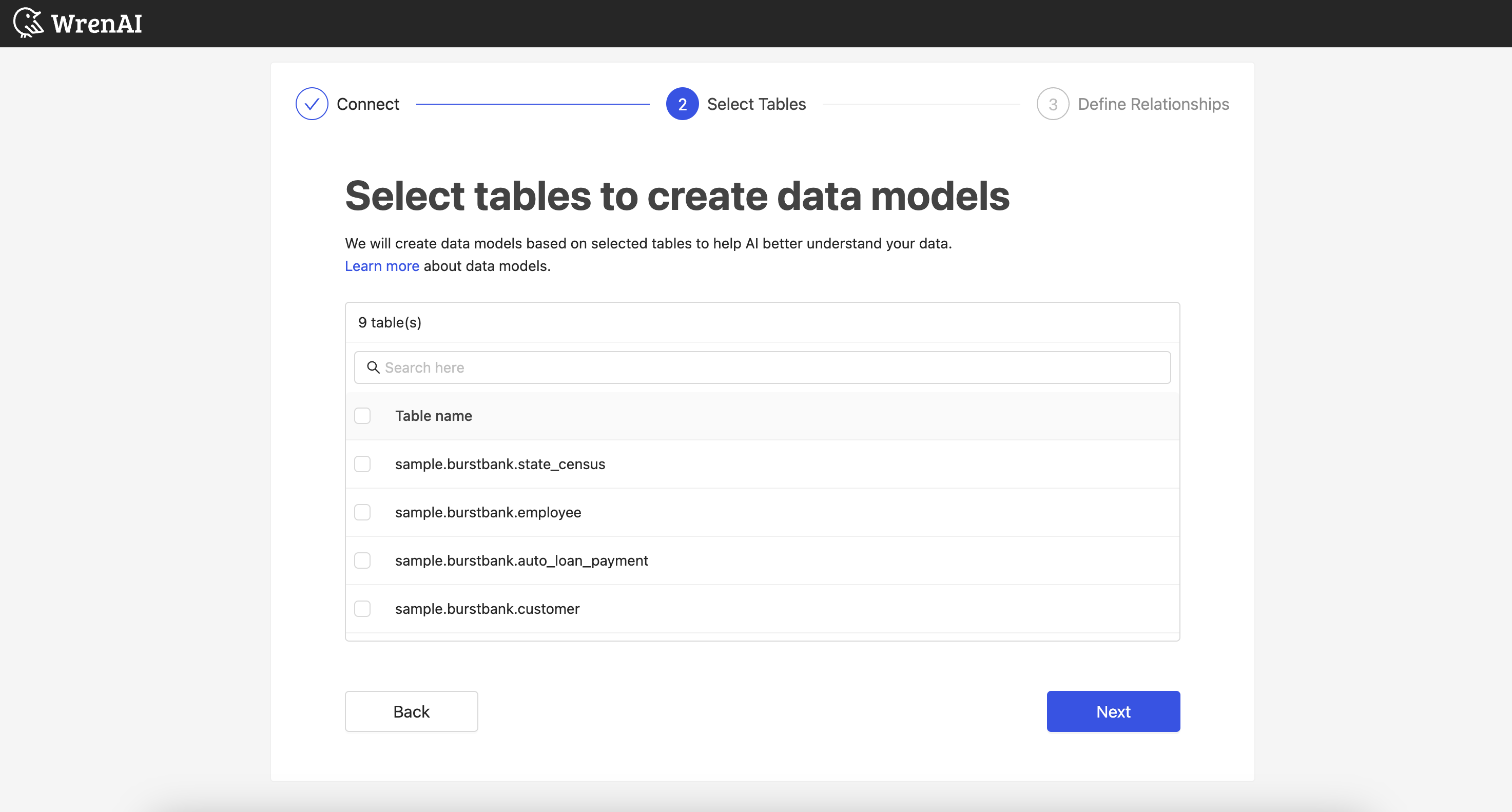Screen dimensions: 1512x812
Task: Select the step 2 circle icon
Action: click(682, 104)
